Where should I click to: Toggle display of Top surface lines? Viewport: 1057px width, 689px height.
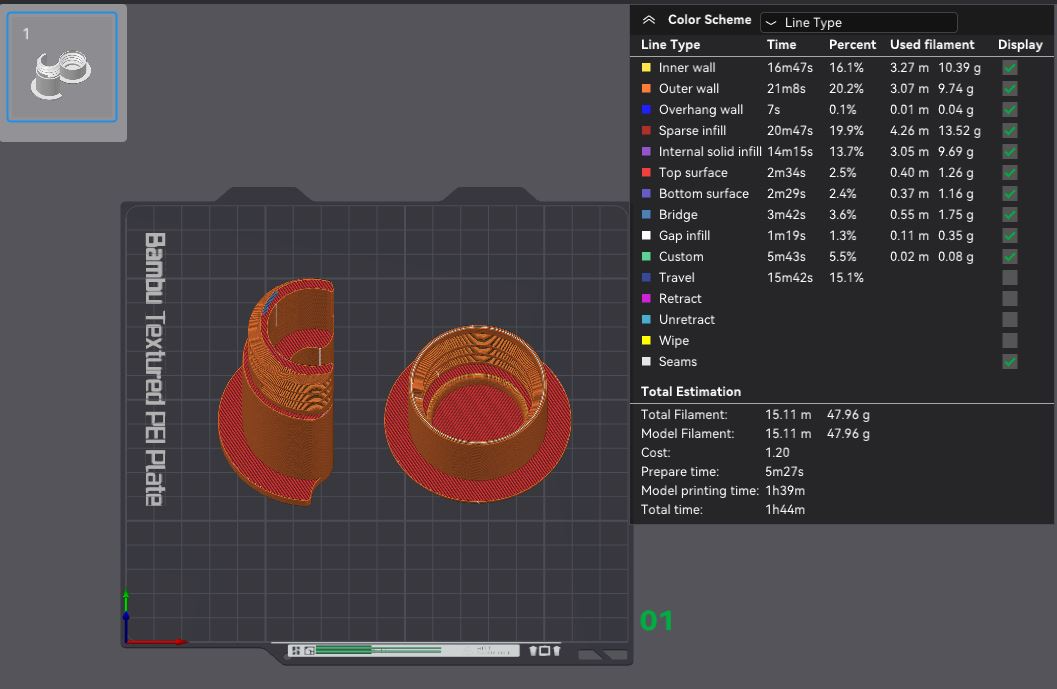coord(1009,173)
